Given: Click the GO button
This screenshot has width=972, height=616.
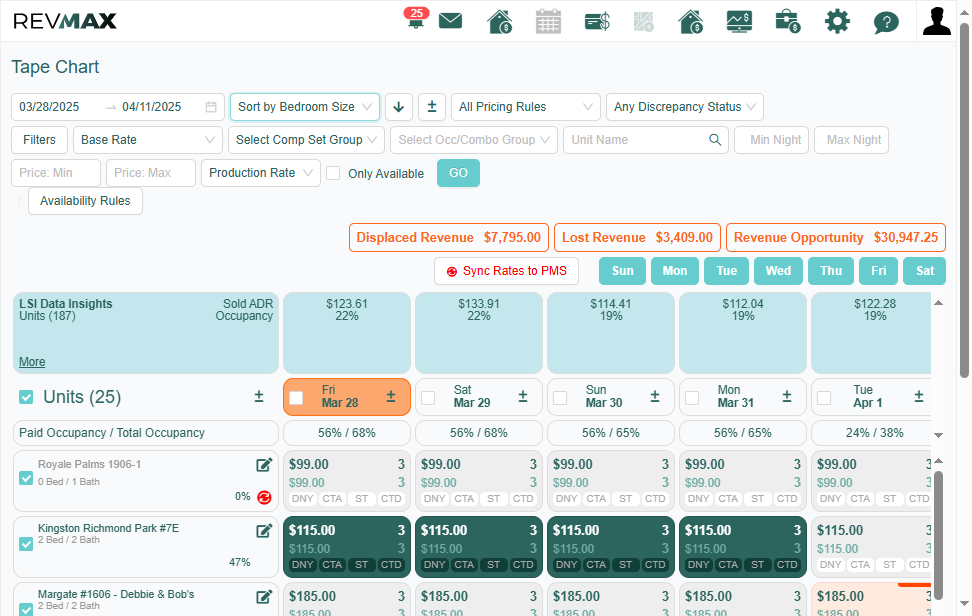Looking at the screenshot, I should (x=458, y=173).
